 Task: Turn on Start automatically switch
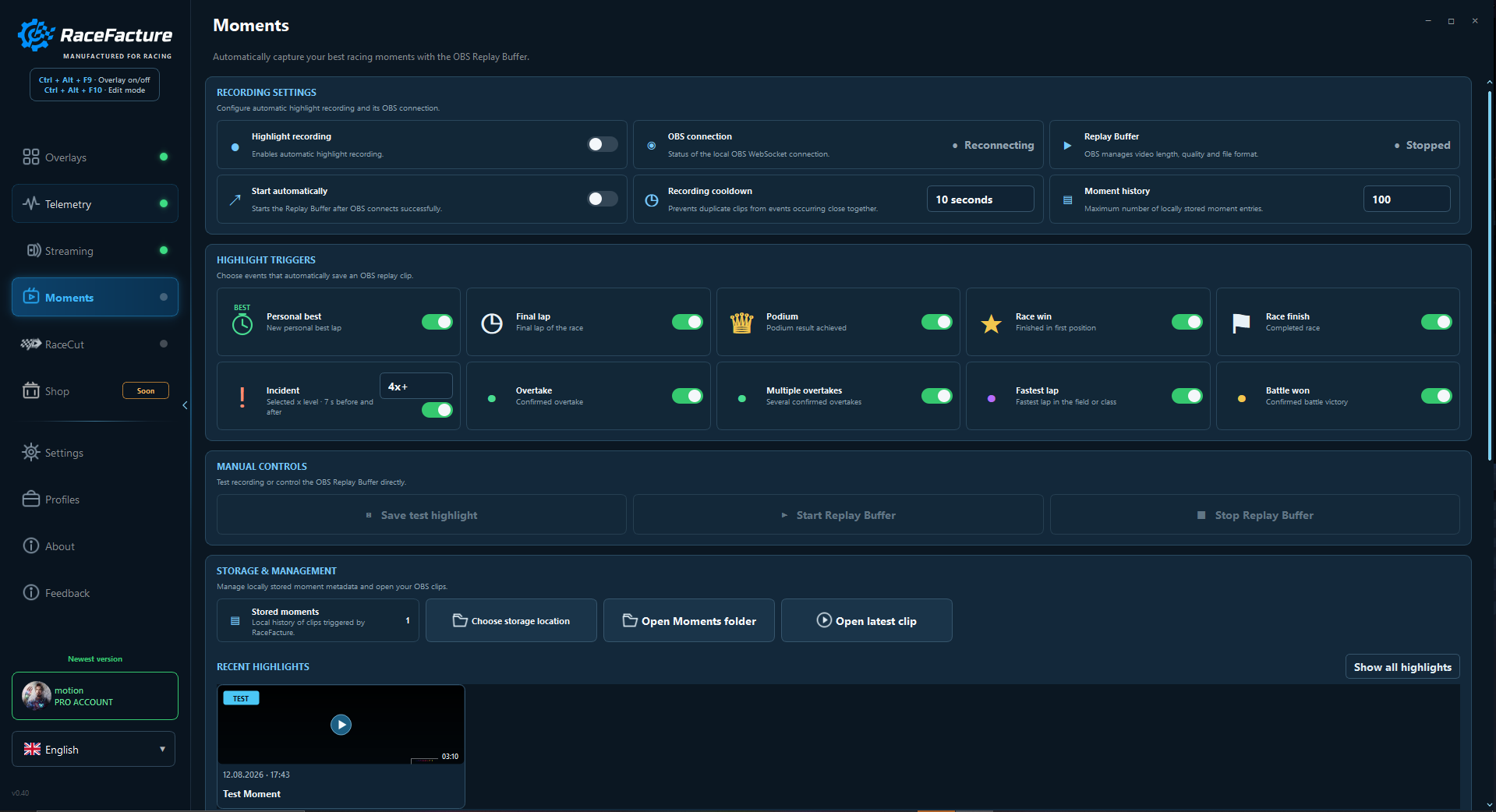tap(603, 199)
